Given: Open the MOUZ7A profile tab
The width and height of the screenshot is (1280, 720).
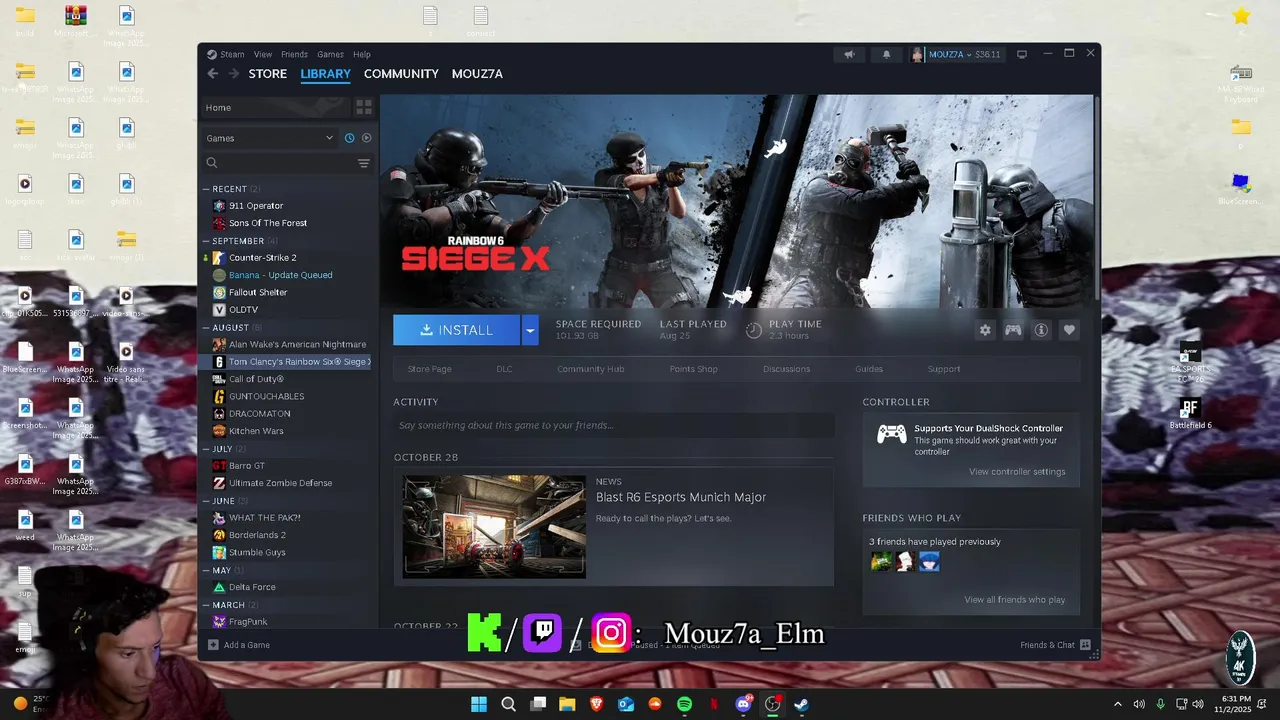Looking at the screenshot, I should (x=477, y=74).
